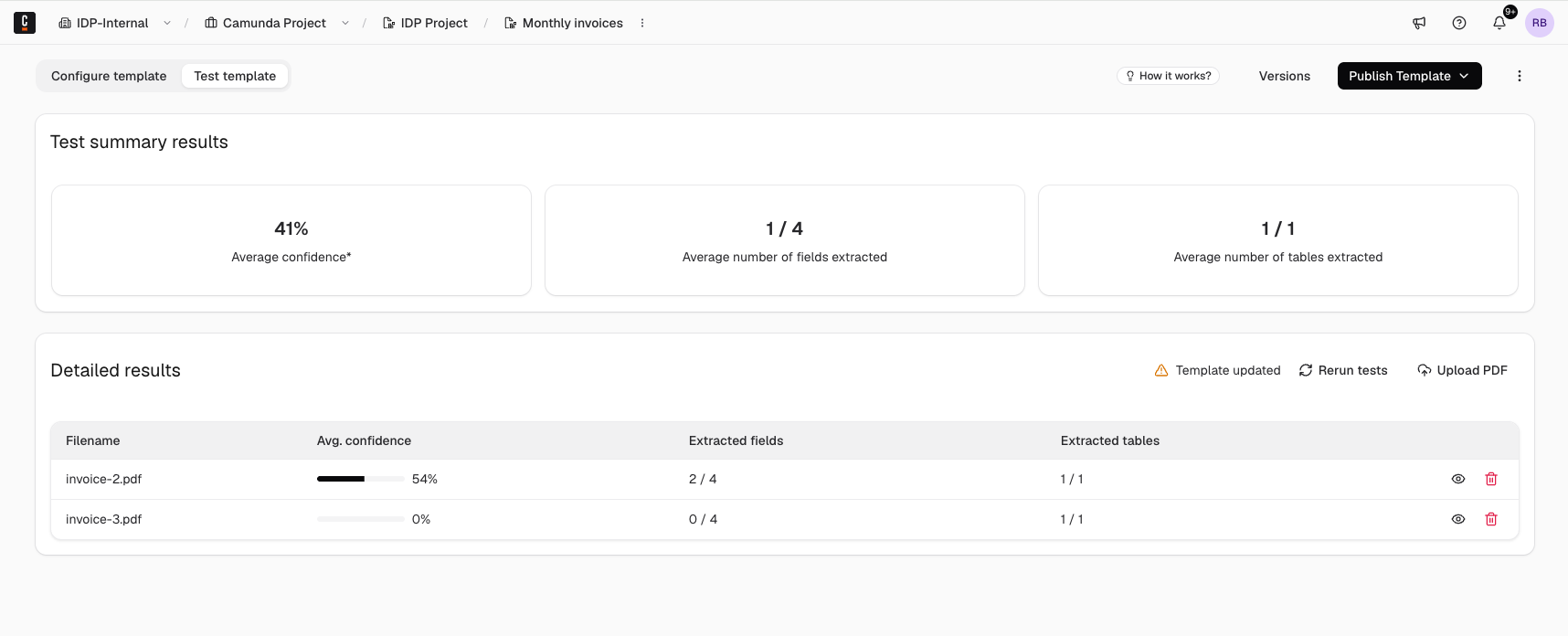Click the lightbulb icon in How it works
Image resolution: width=1568 pixels, height=636 pixels.
pyautogui.click(x=1130, y=76)
